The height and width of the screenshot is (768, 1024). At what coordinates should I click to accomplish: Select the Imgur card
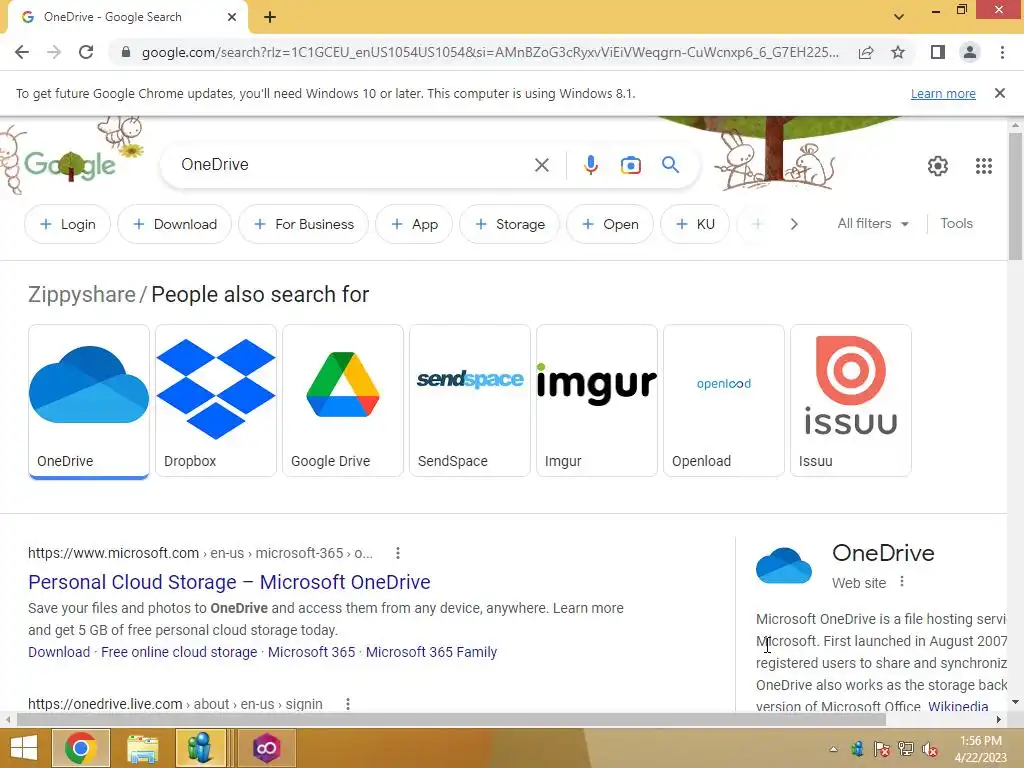[597, 401]
